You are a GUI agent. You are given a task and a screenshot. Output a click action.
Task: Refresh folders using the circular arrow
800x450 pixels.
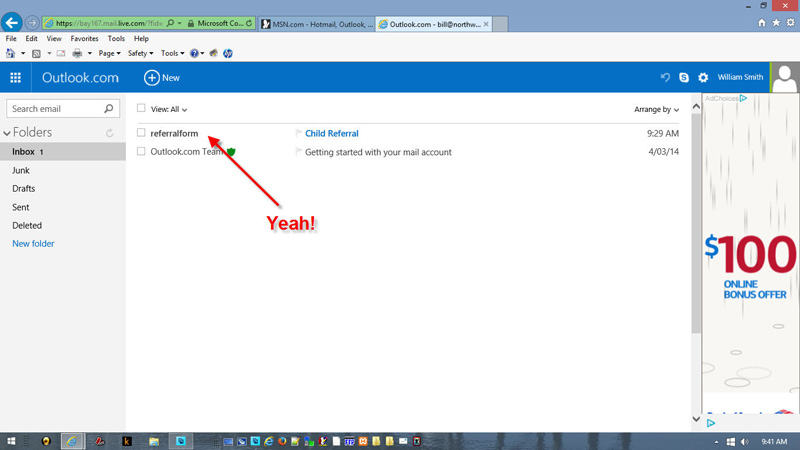109,133
